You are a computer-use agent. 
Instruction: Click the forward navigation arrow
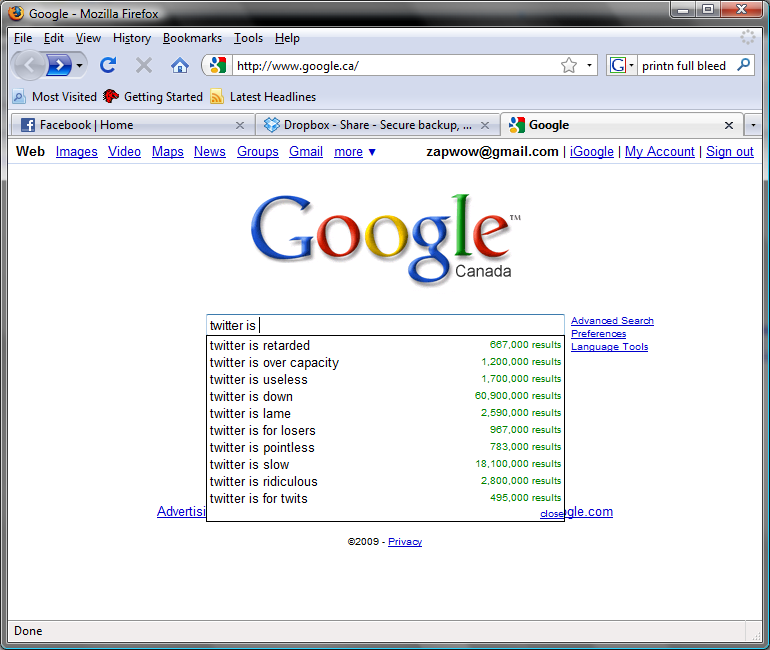tap(60, 65)
